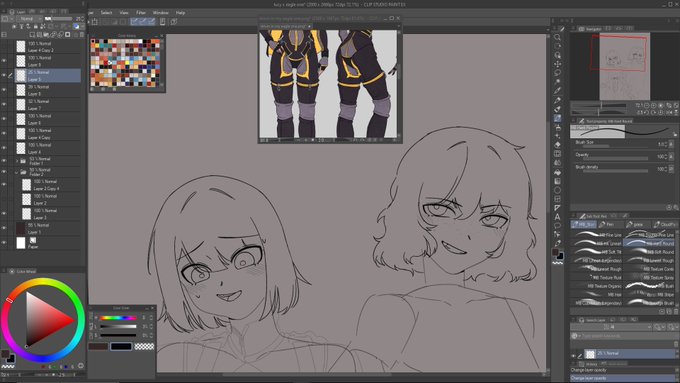This screenshot has height=383, width=680.
Task: Open the Window menu
Action: [160, 13]
